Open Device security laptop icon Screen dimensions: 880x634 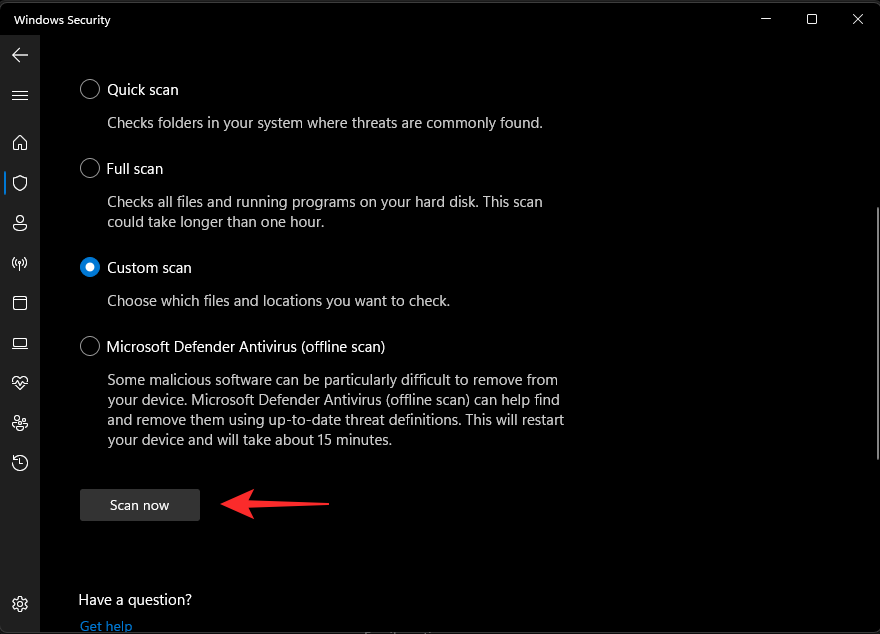point(20,343)
